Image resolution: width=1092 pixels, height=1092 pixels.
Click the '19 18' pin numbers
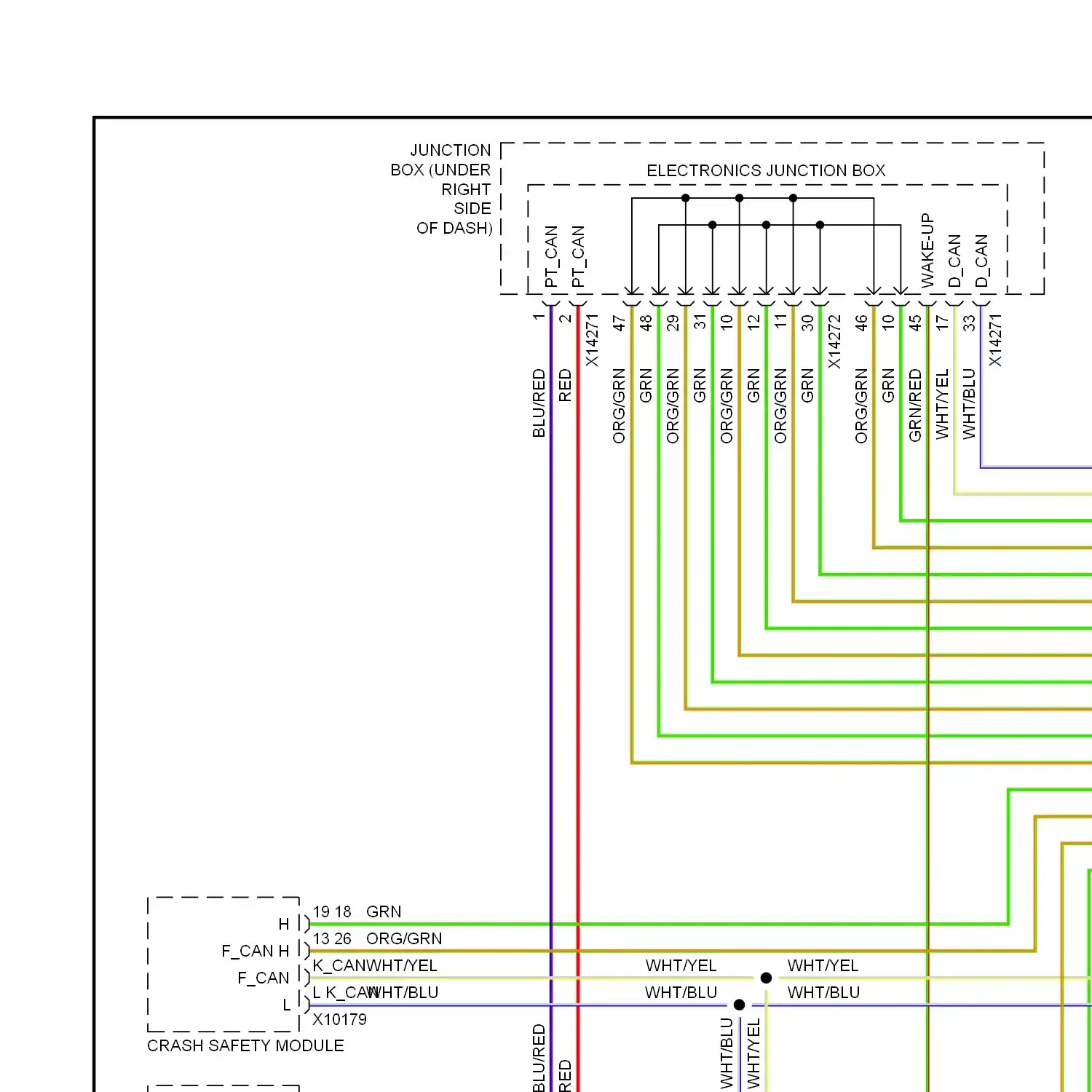(x=332, y=911)
